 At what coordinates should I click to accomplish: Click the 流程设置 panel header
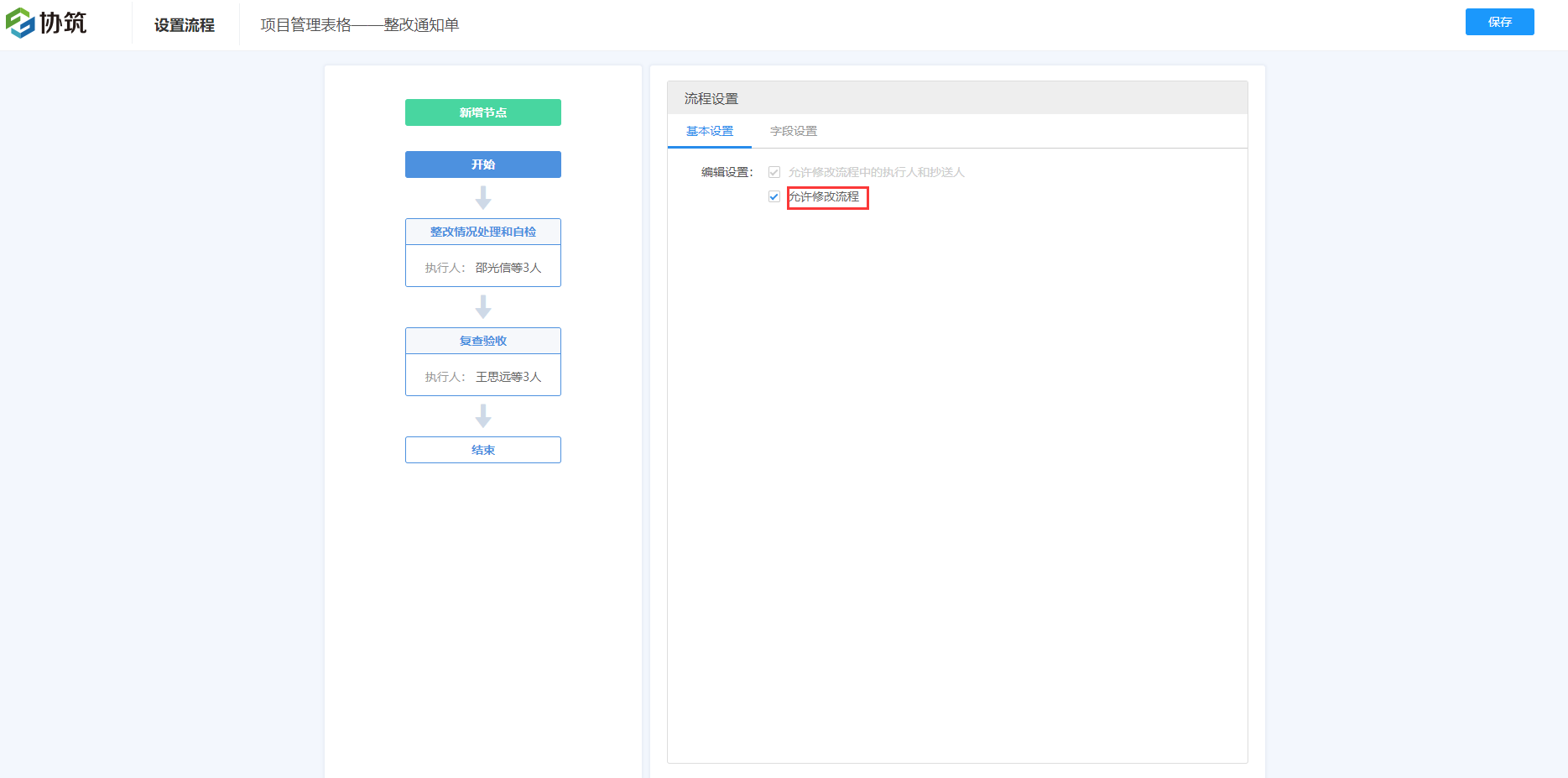tap(711, 98)
